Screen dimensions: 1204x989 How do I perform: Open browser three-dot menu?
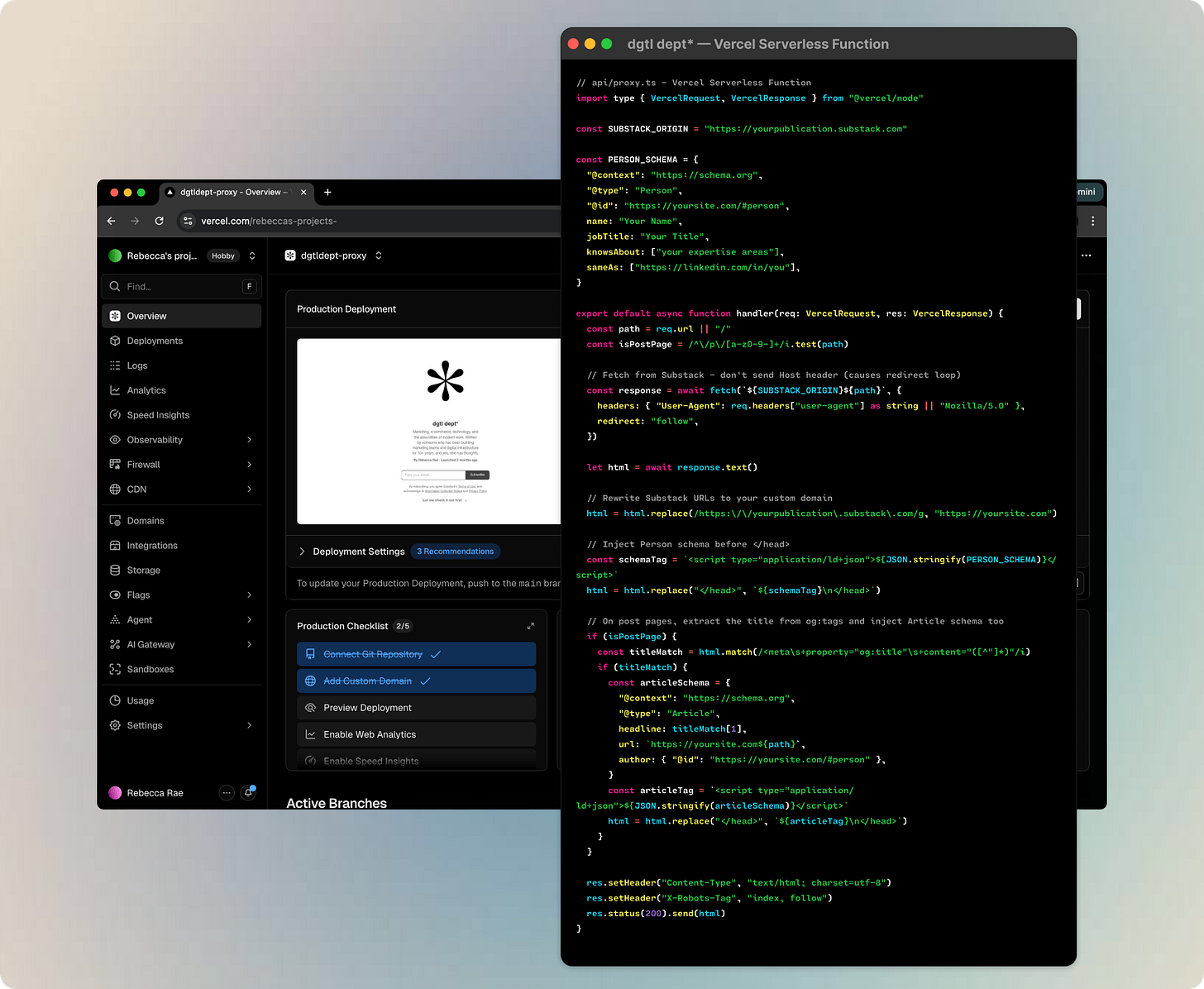click(x=1093, y=221)
